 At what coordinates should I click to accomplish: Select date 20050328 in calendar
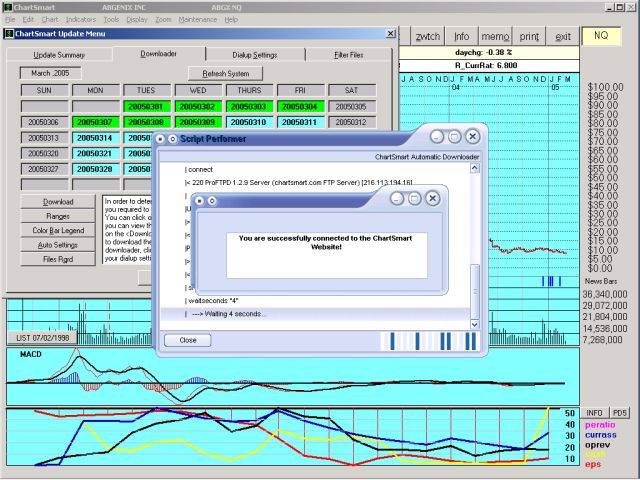(95, 169)
